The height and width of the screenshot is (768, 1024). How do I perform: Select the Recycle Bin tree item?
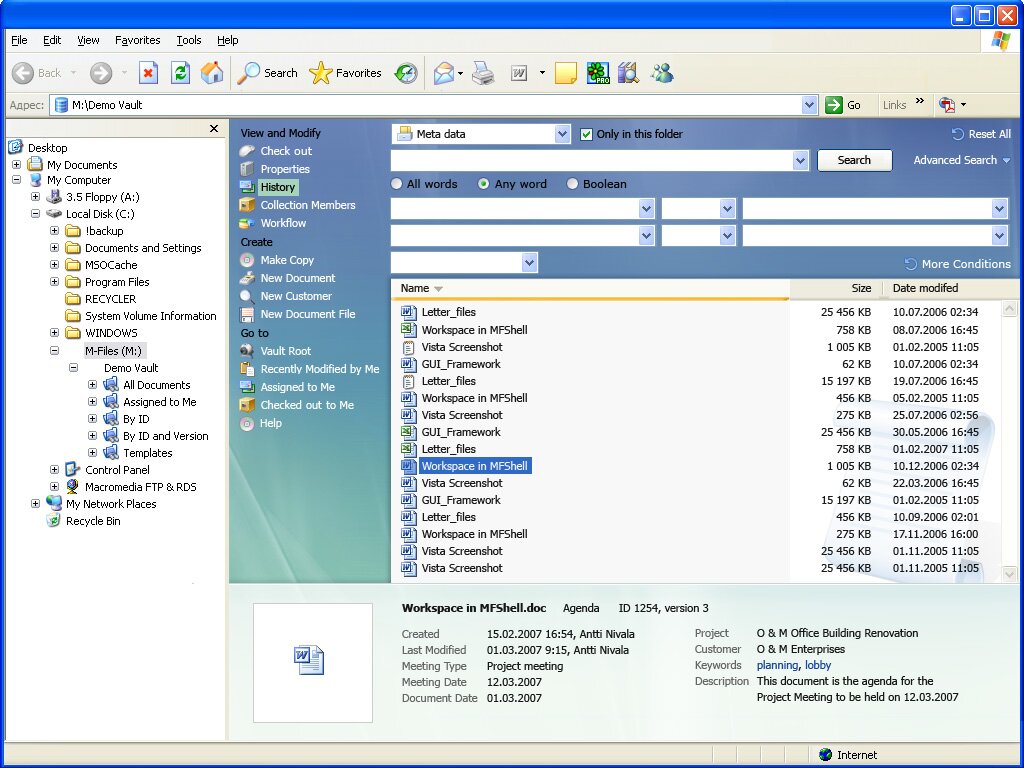coord(93,520)
